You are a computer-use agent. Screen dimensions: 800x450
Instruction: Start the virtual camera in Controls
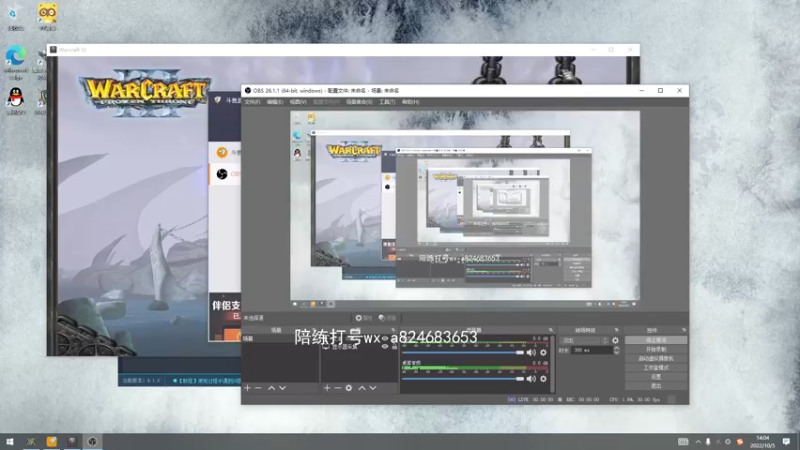[656, 359]
